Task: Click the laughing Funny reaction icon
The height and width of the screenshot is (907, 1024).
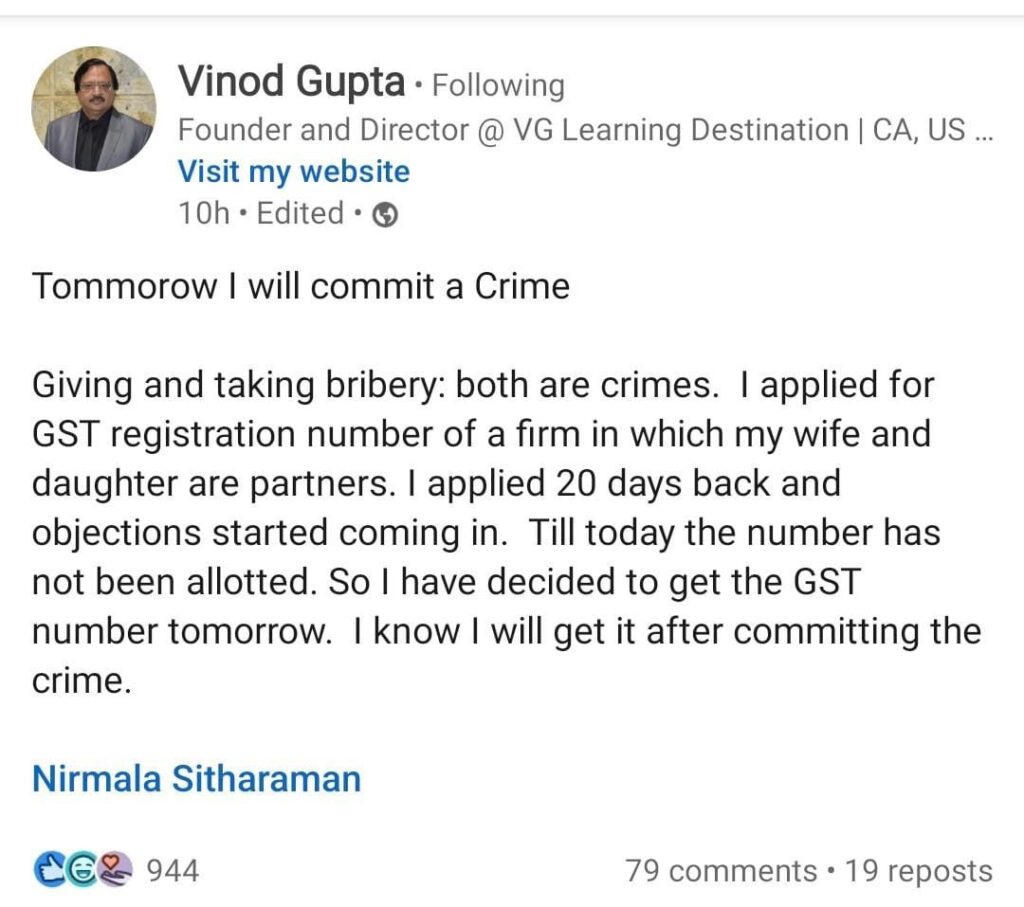Action: pyautogui.click(x=83, y=870)
